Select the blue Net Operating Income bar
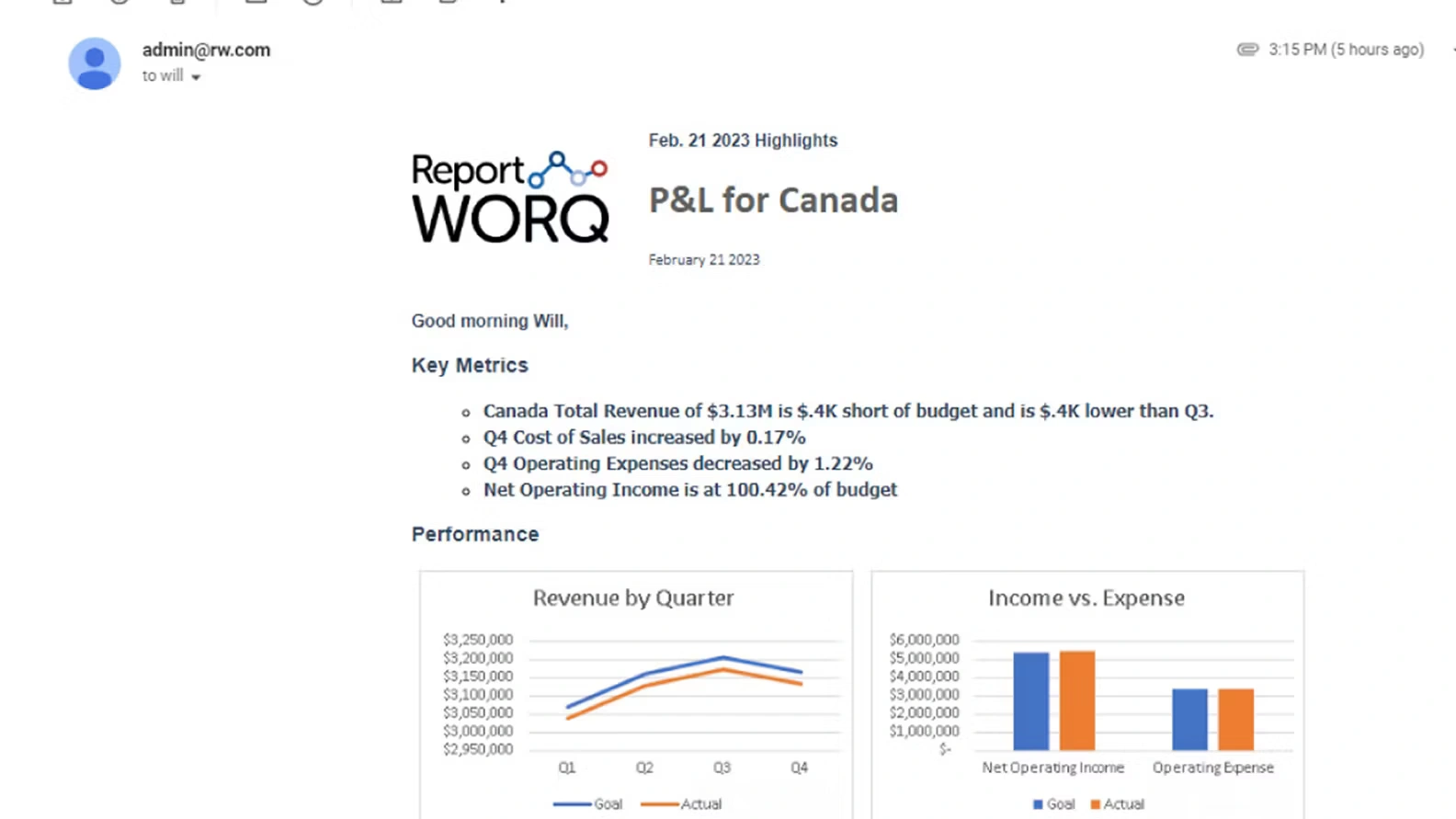This screenshot has height=819, width=1456. [1030, 701]
